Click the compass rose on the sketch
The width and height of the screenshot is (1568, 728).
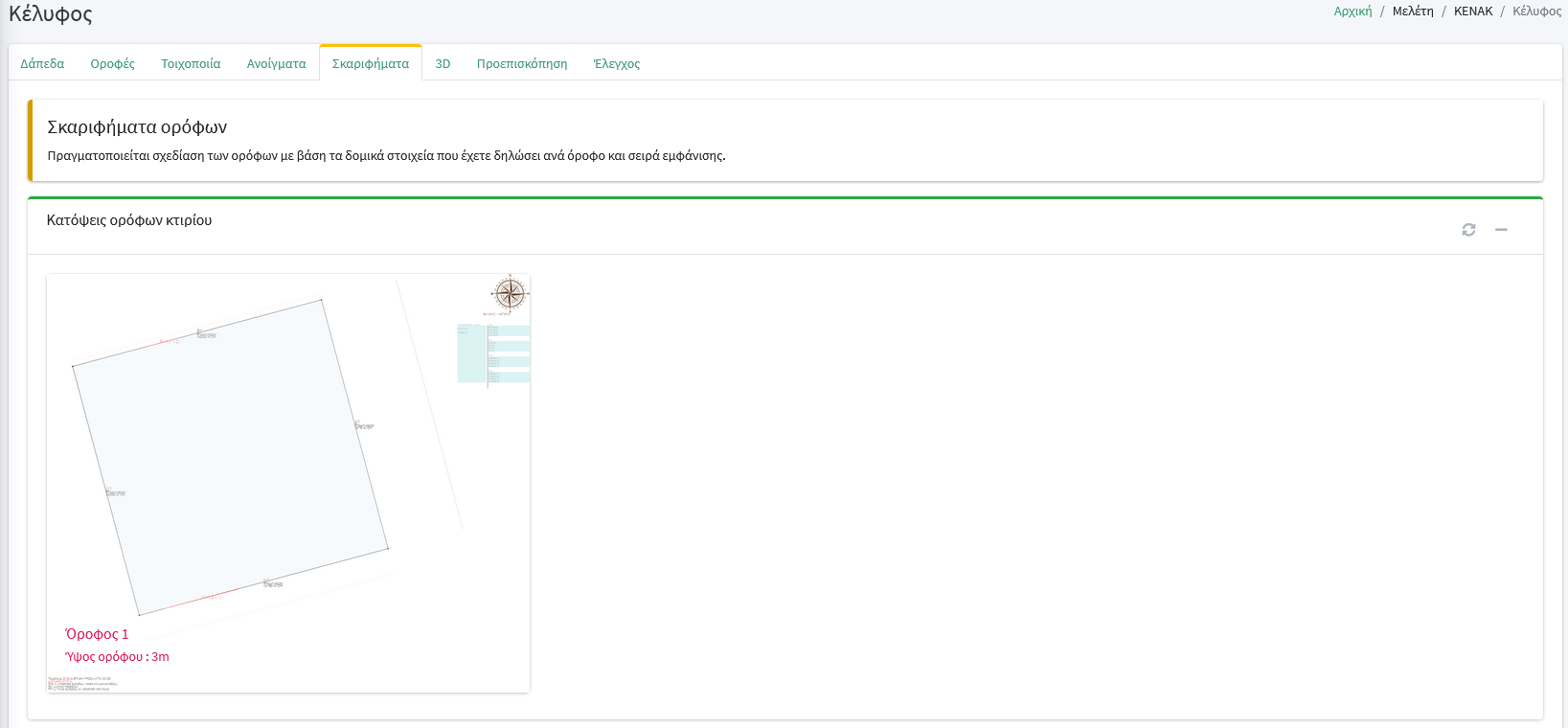(x=510, y=293)
